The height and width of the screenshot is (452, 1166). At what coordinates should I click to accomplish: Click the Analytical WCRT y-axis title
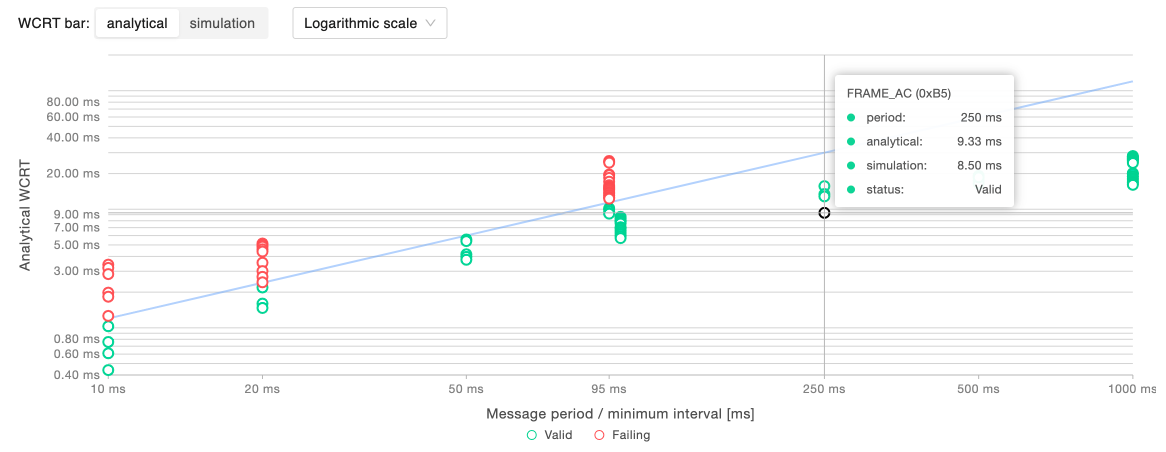pos(26,214)
